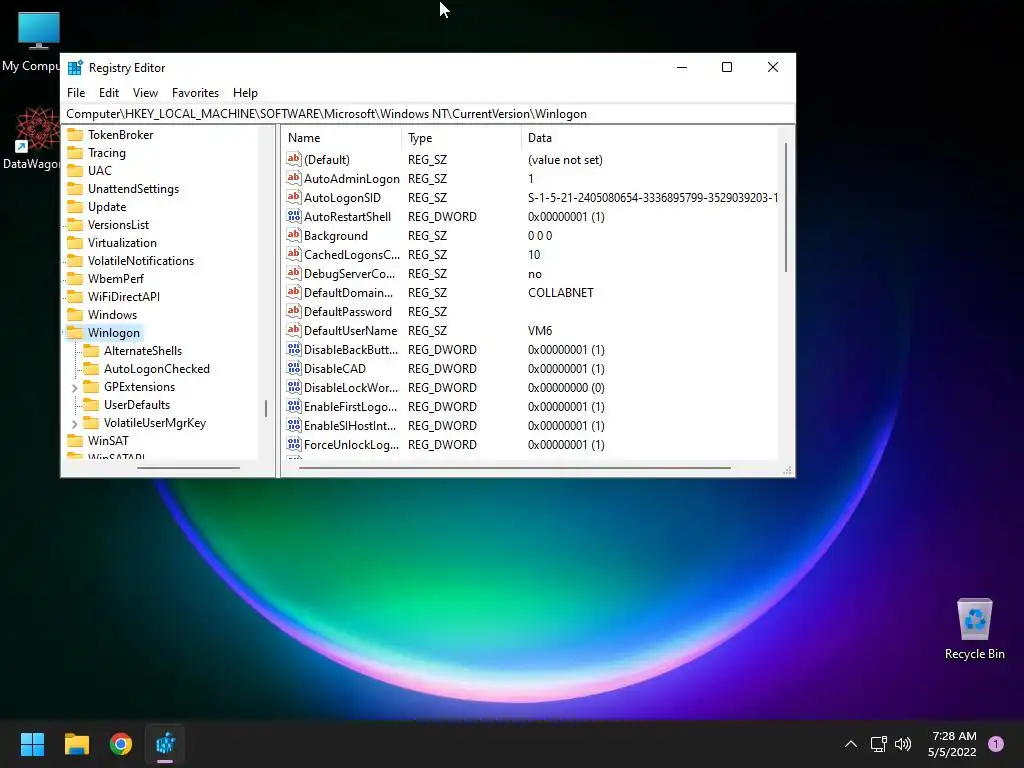Expand the GPExtensions subkey
Screen dimensions: 1024x768
pos(74,388)
